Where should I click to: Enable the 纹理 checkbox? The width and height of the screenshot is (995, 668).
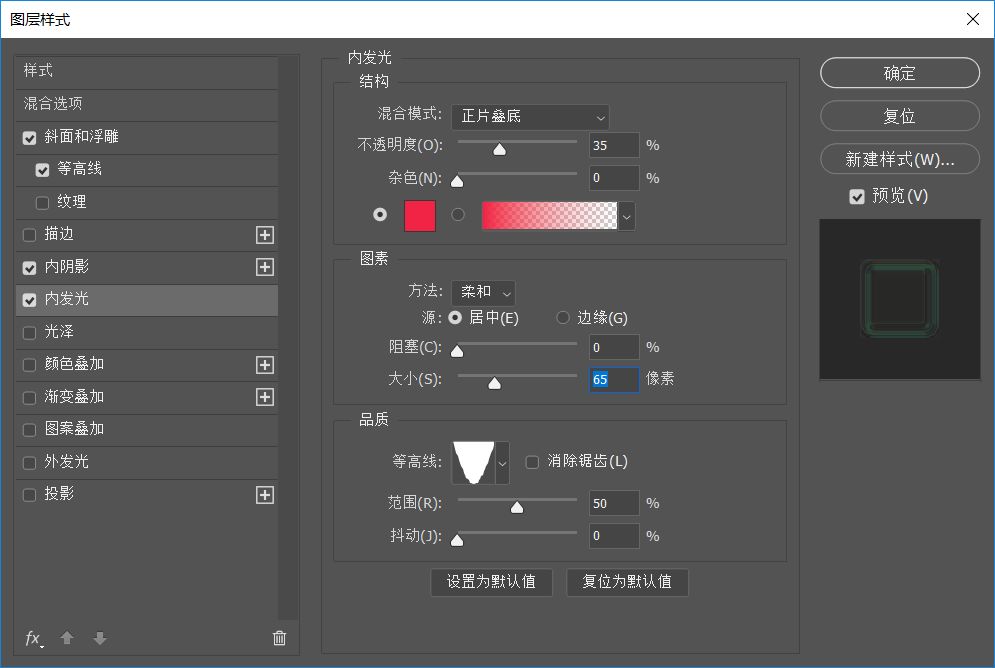coord(42,203)
